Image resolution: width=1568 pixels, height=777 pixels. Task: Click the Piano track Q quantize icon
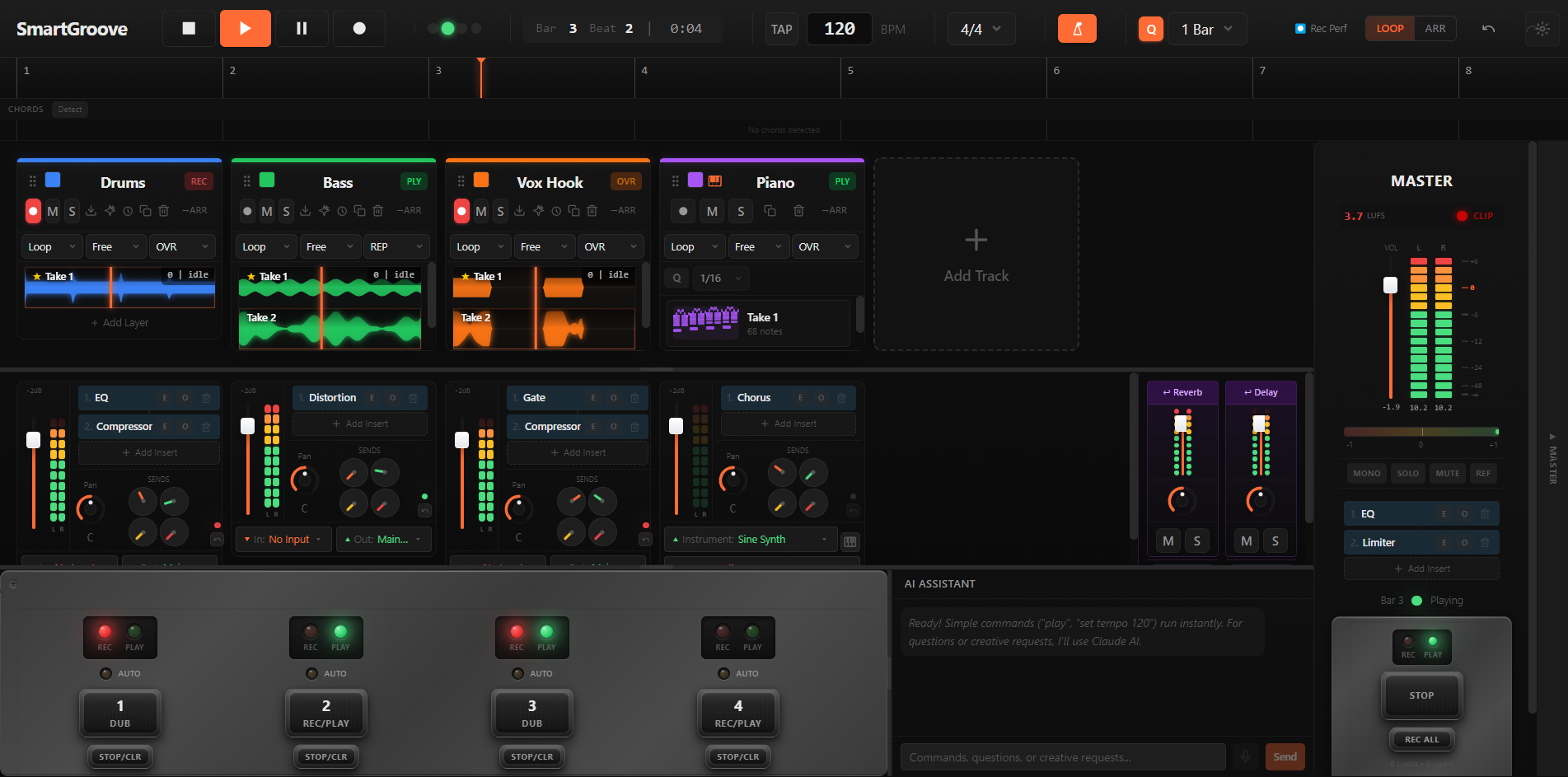(677, 279)
